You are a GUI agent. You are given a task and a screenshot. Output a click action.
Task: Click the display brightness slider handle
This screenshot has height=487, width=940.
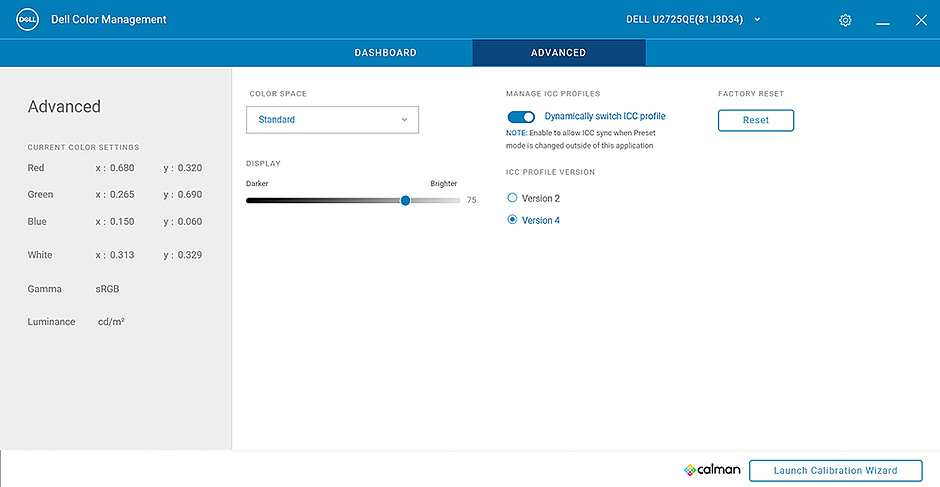(405, 200)
